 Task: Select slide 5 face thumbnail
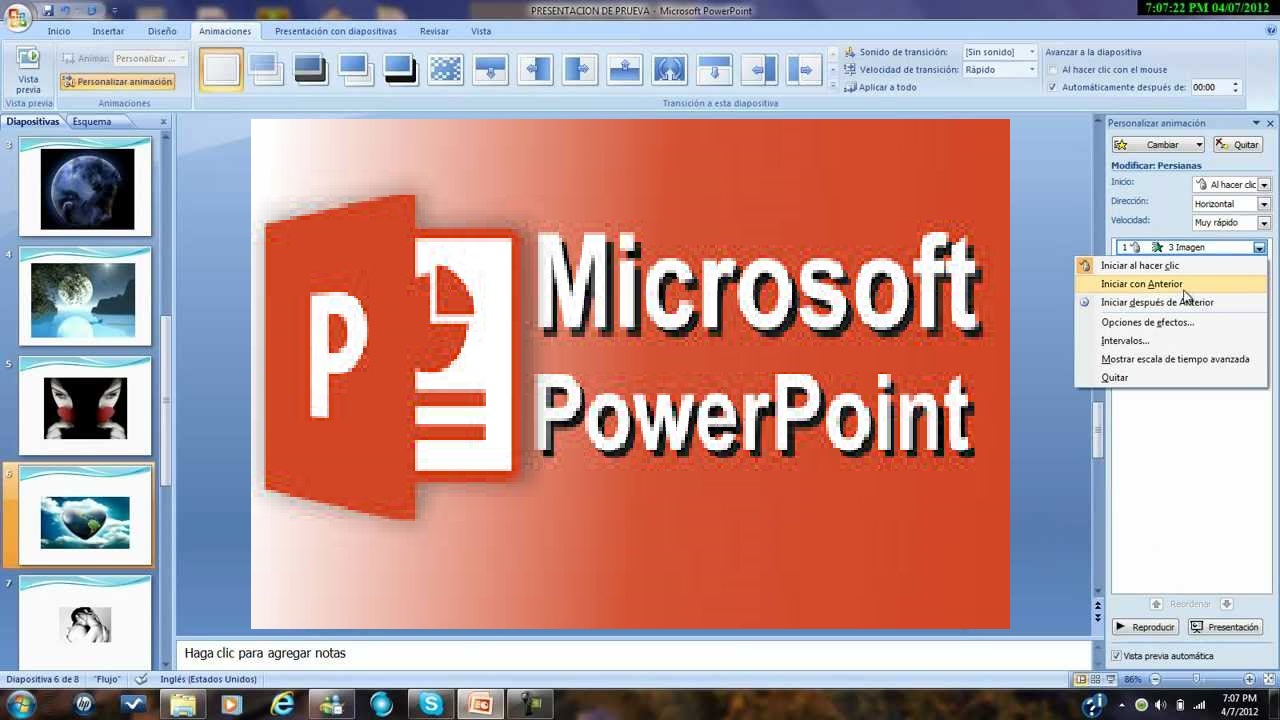[85, 408]
